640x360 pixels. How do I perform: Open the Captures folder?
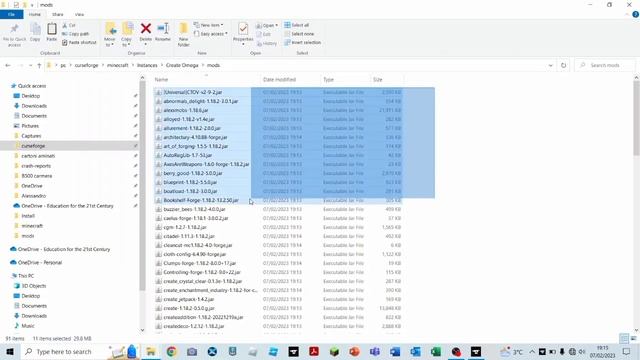(x=31, y=136)
